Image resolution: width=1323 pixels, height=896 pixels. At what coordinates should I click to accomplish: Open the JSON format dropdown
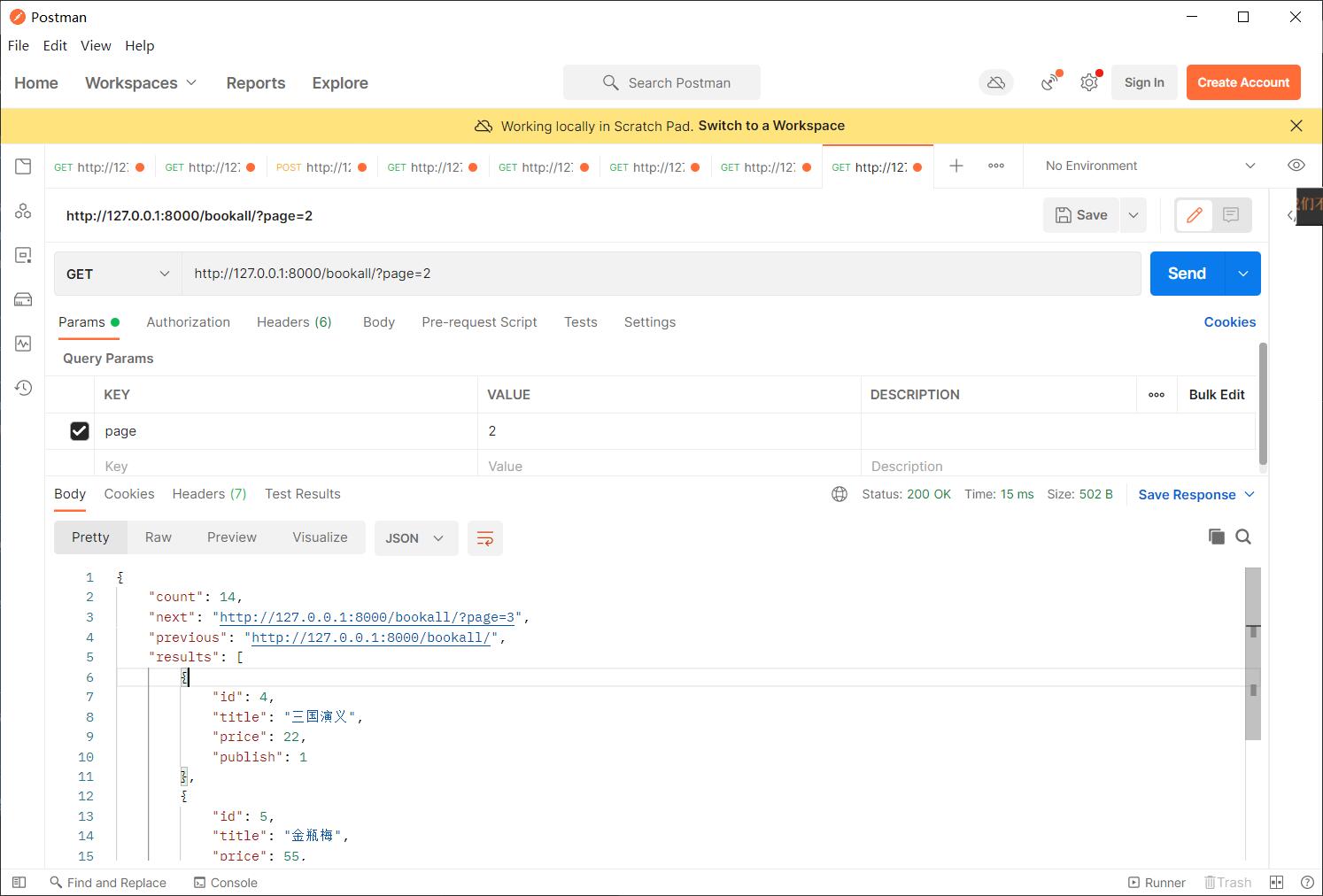(416, 538)
